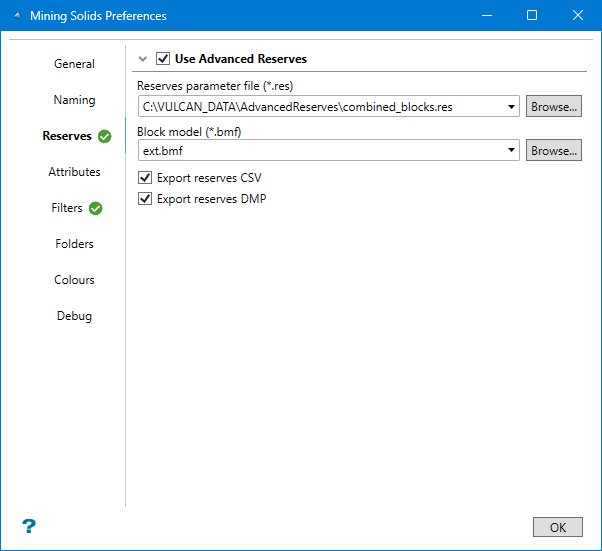Toggle the Use Advanced Reserves checkbox

point(164,59)
